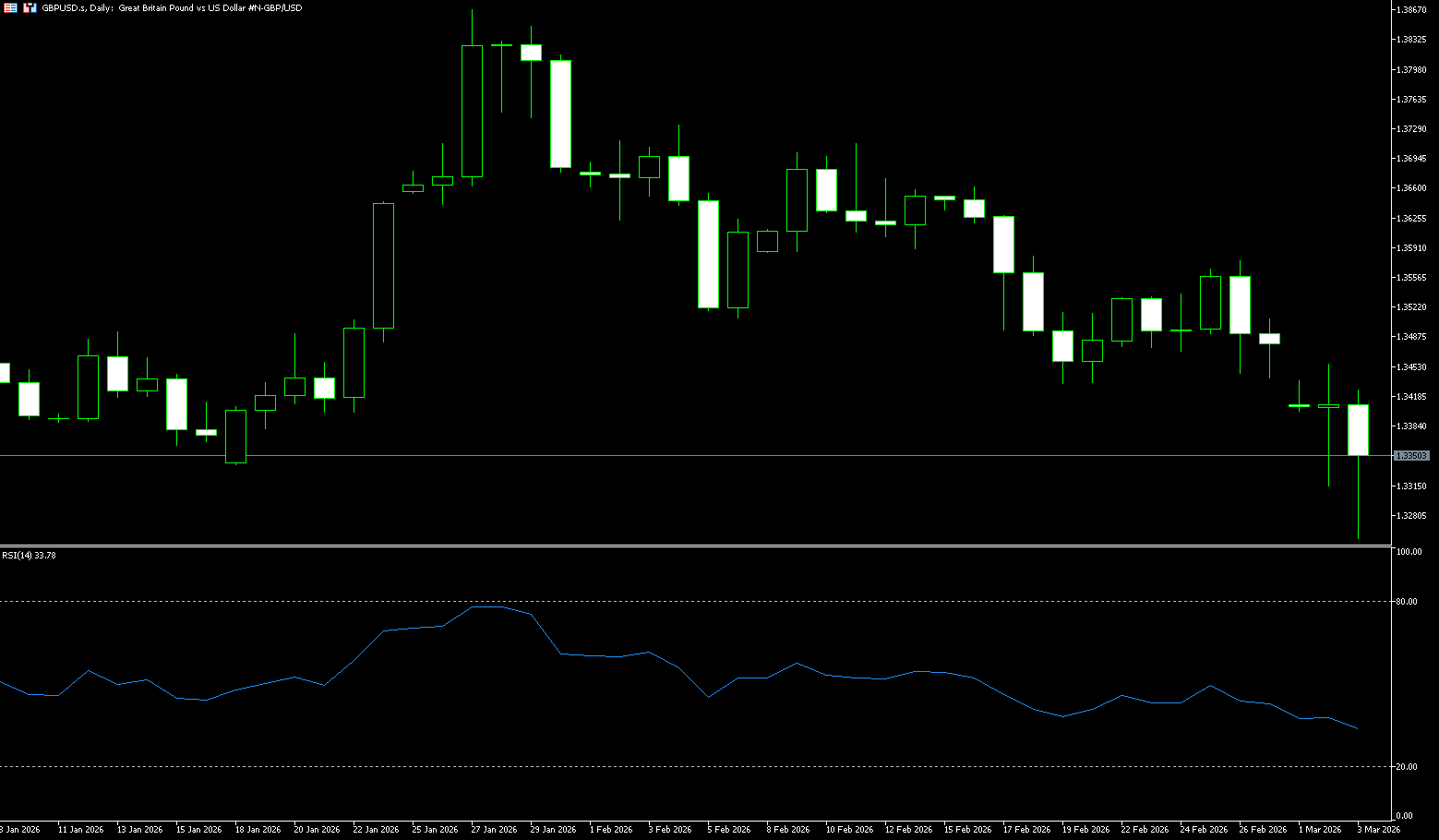Click the GBPUSD.s Daily chart title text
The height and width of the screenshot is (840, 1439).
[172, 7]
